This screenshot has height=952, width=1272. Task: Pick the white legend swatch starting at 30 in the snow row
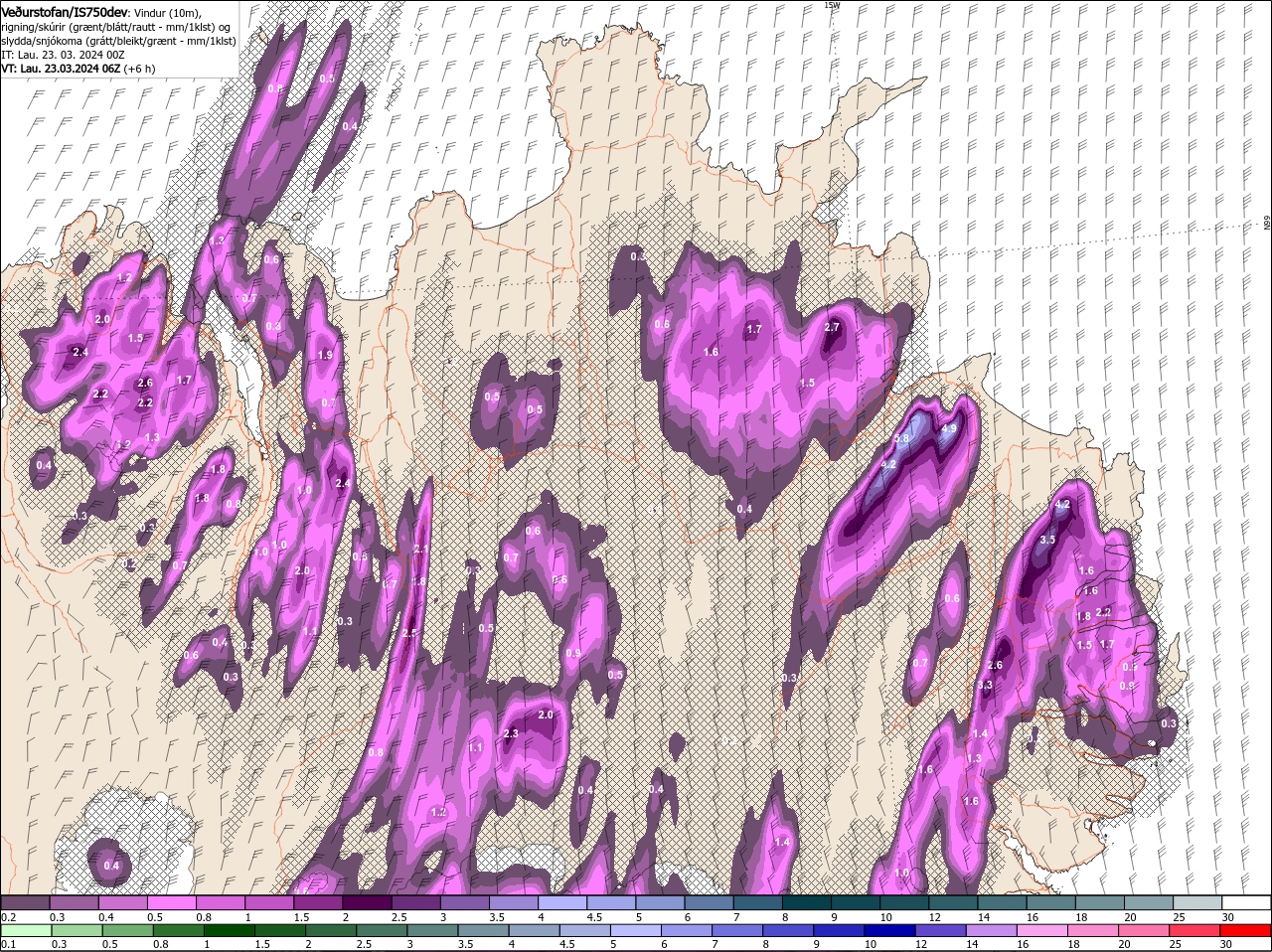pyautogui.click(x=1247, y=902)
